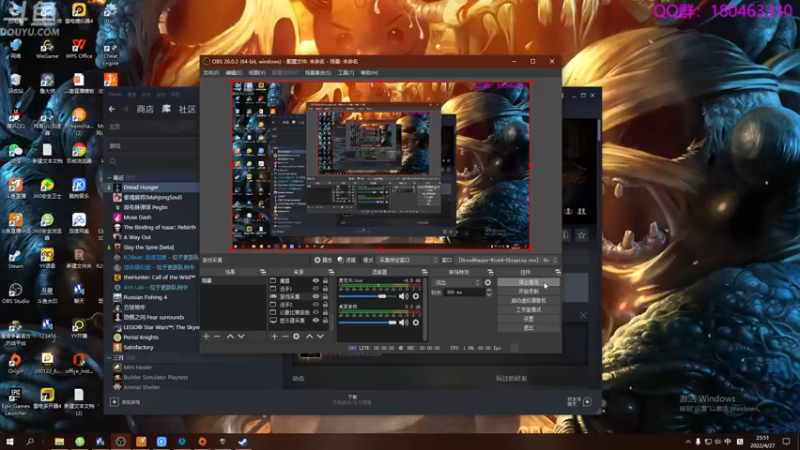
Task: Pop out the 场景 dock panel
Action: pos(263,272)
